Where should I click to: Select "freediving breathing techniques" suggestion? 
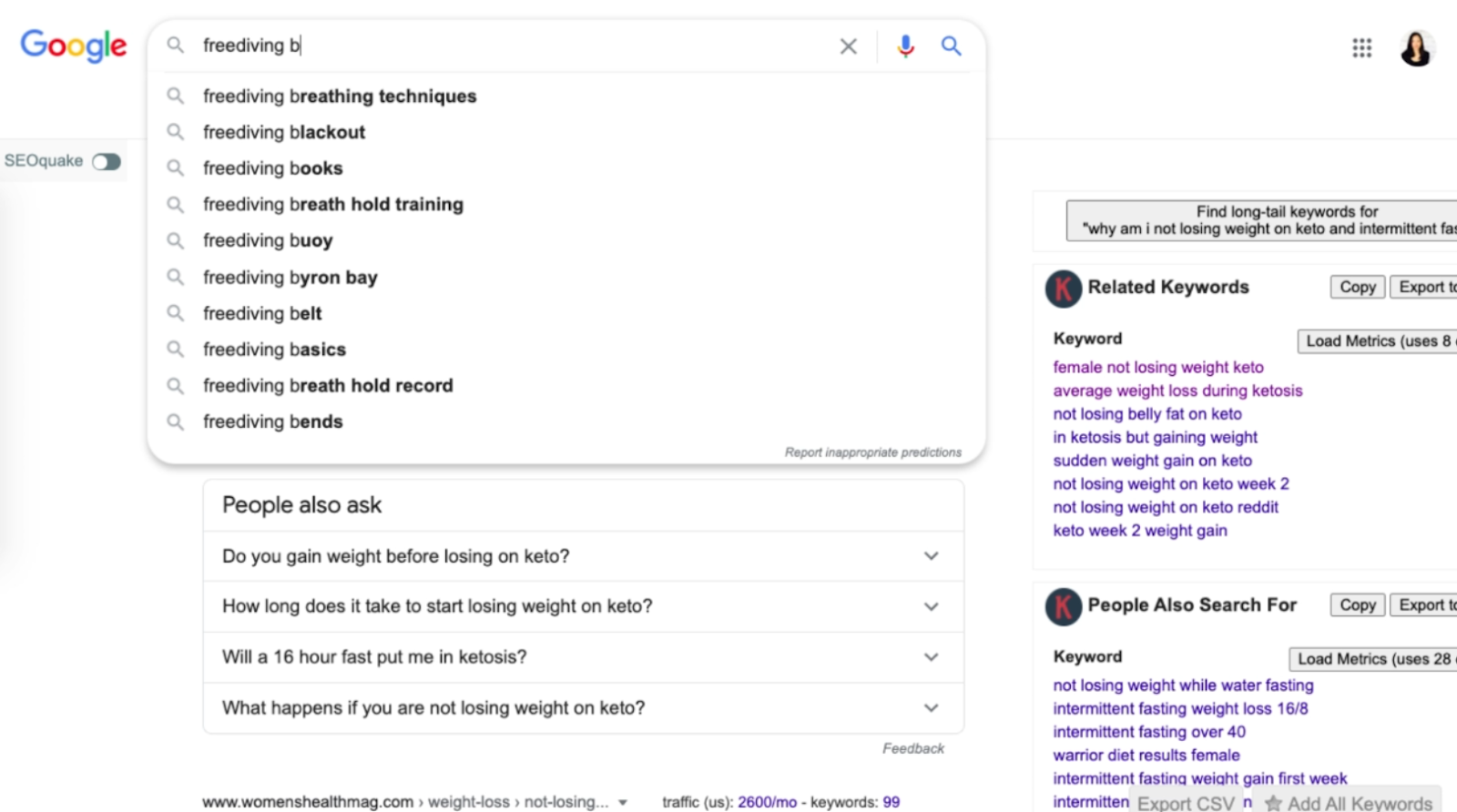pyautogui.click(x=340, y=96)
